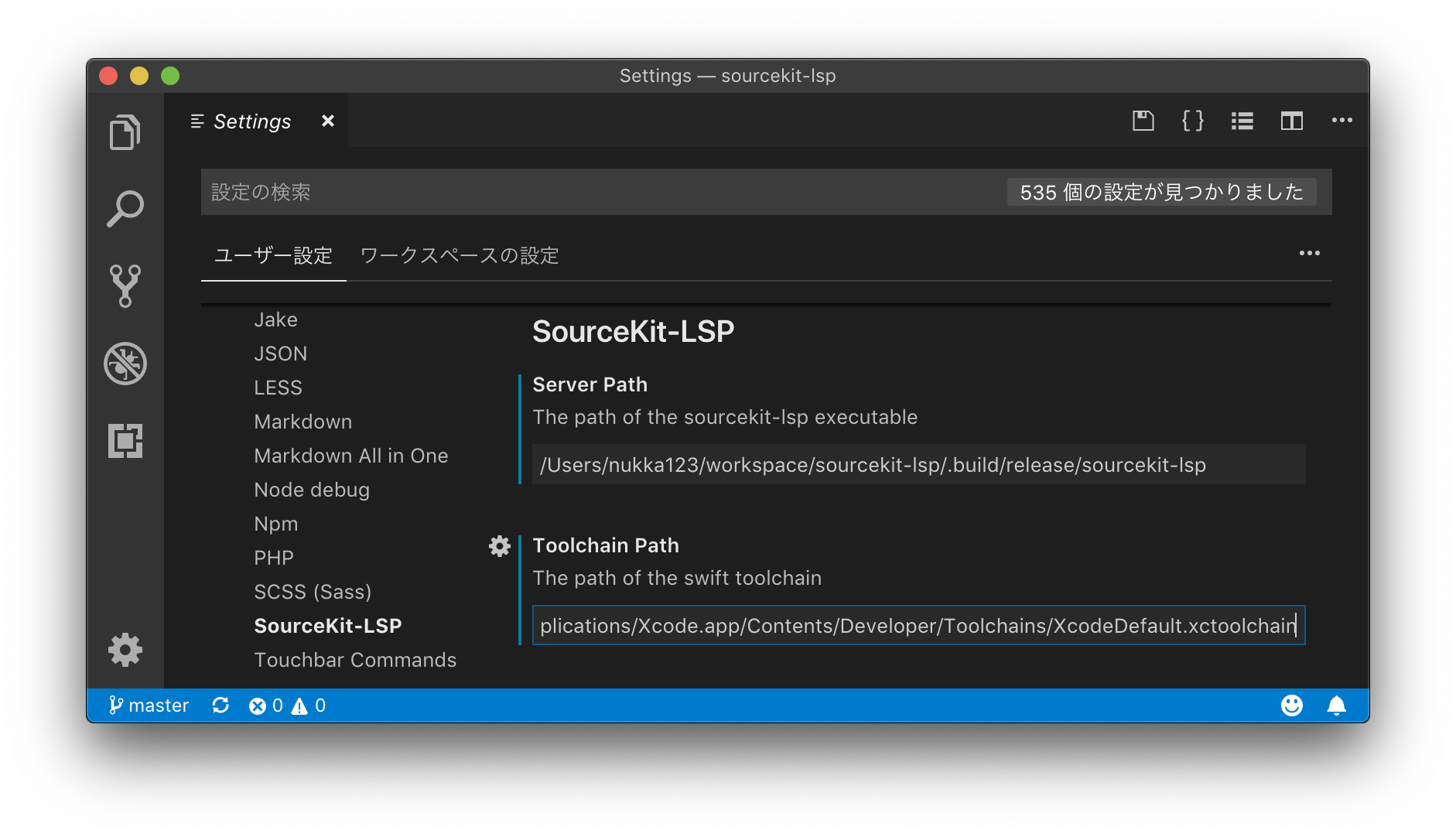
Task: Split the editor using the split icon
Action: pyautogui.click(x=1291, y=121)
